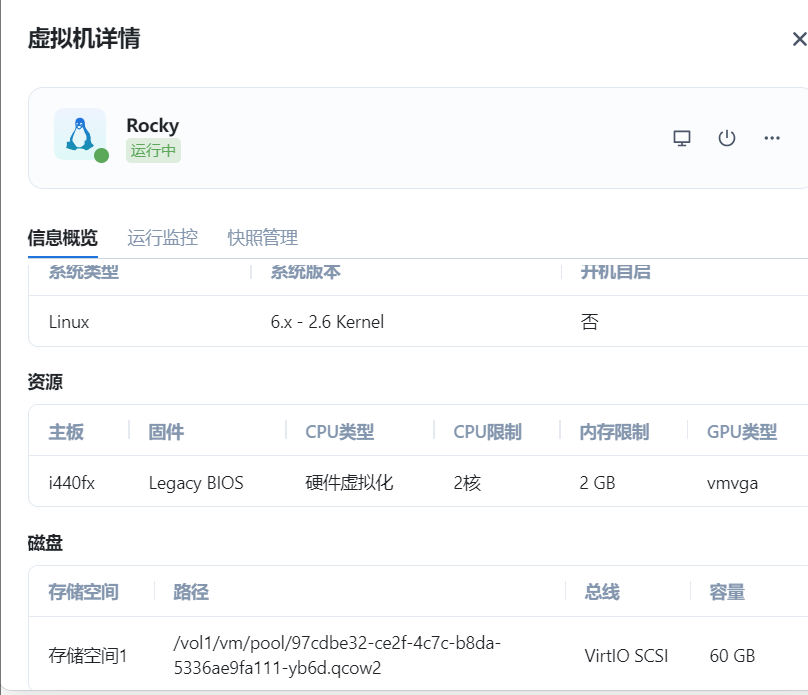Click the power button icon for Rocky
Viewport: 808px width, 695px height.
pyautogui.click(x=727, y=138)
